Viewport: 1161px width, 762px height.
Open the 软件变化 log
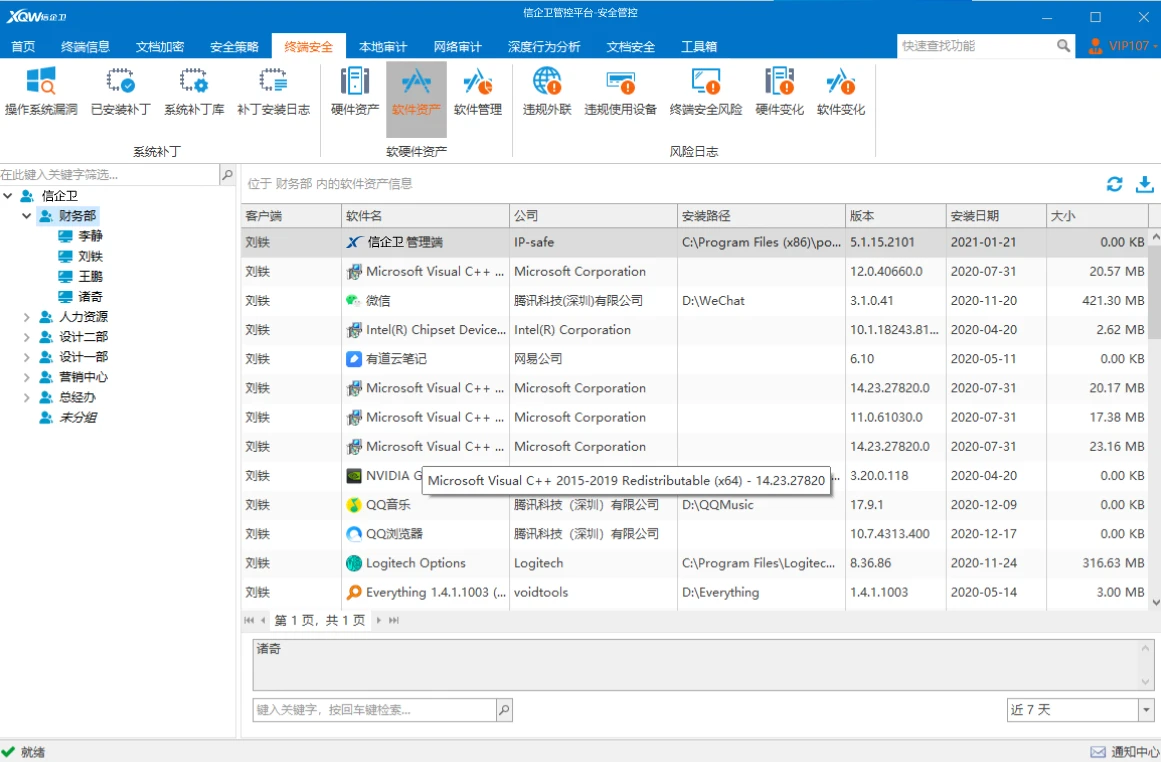[840, 92]
